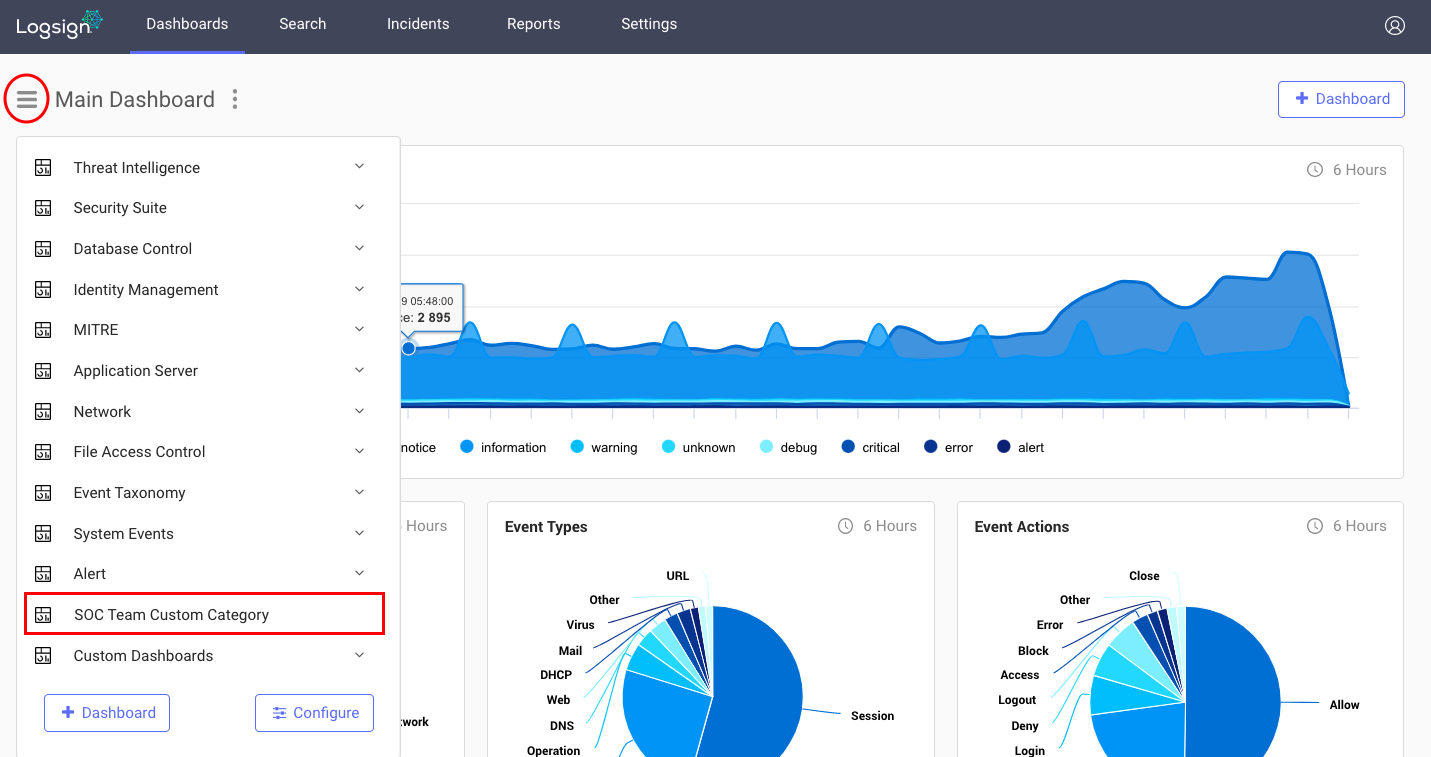Expand the Alert category chevron
This screenshot has width=1431, height=757.
[x=360, y=573]
